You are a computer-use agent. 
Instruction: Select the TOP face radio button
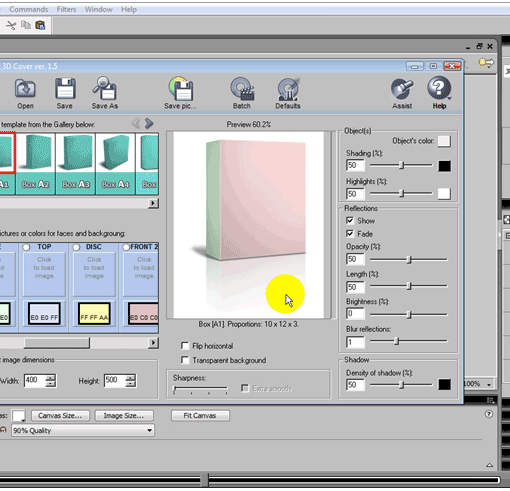[x=27, y=247]
